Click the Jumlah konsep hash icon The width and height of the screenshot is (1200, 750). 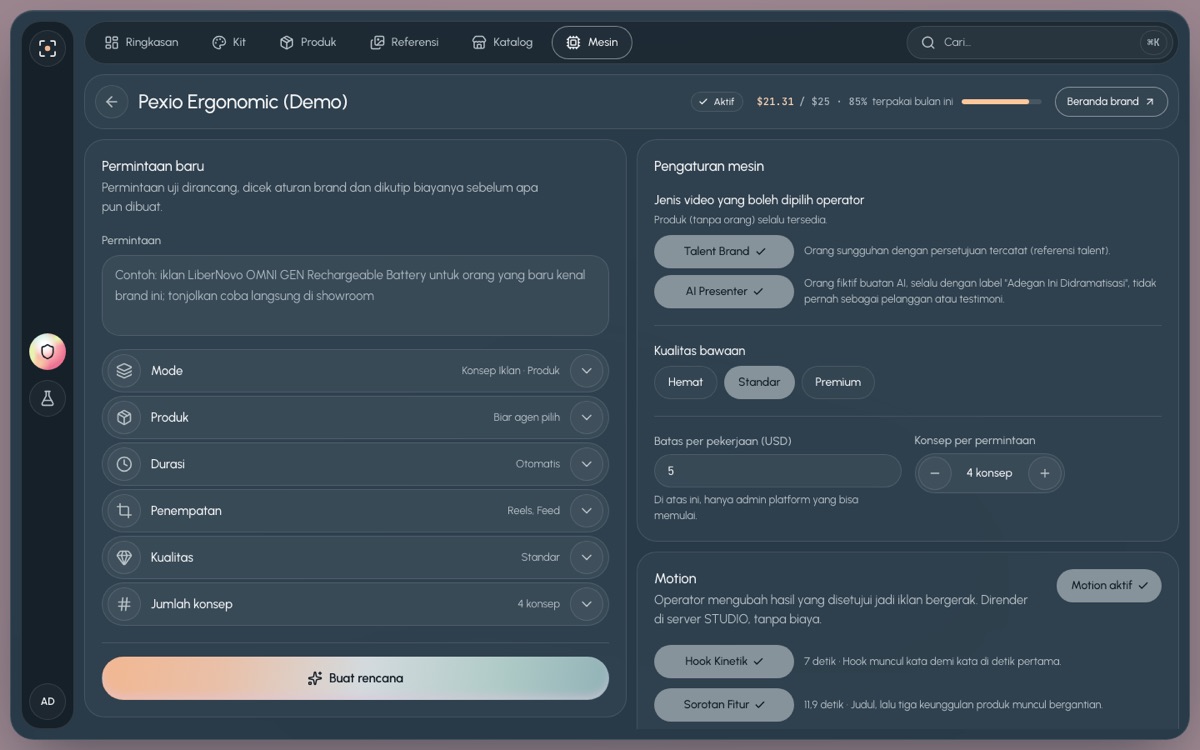tap(124, 604)
